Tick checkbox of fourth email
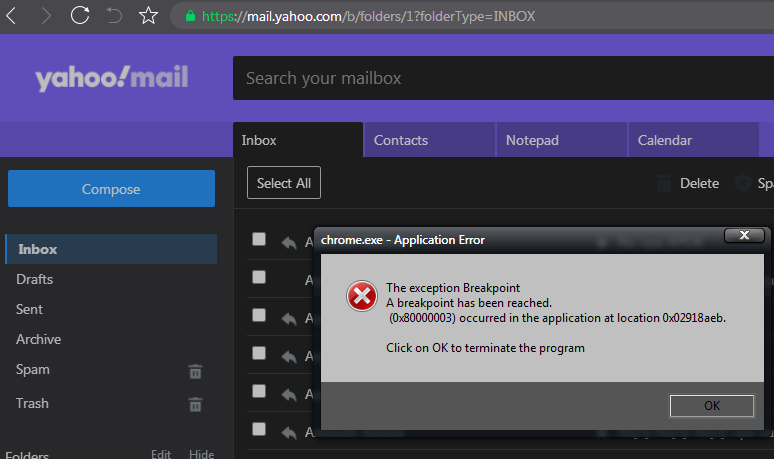Screen dimensions: 774x459 coord(259,353)
